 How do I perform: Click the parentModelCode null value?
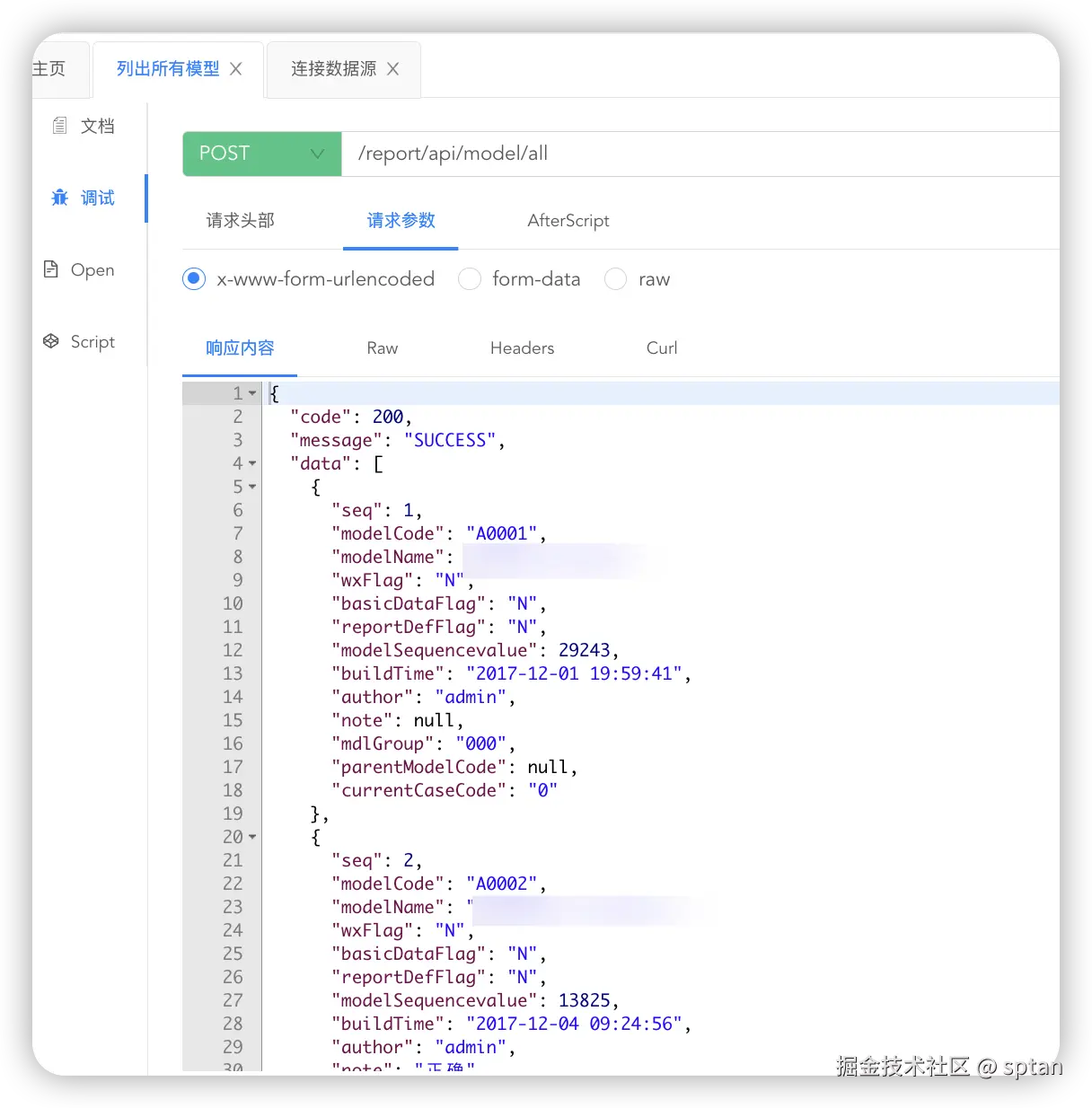548,767
